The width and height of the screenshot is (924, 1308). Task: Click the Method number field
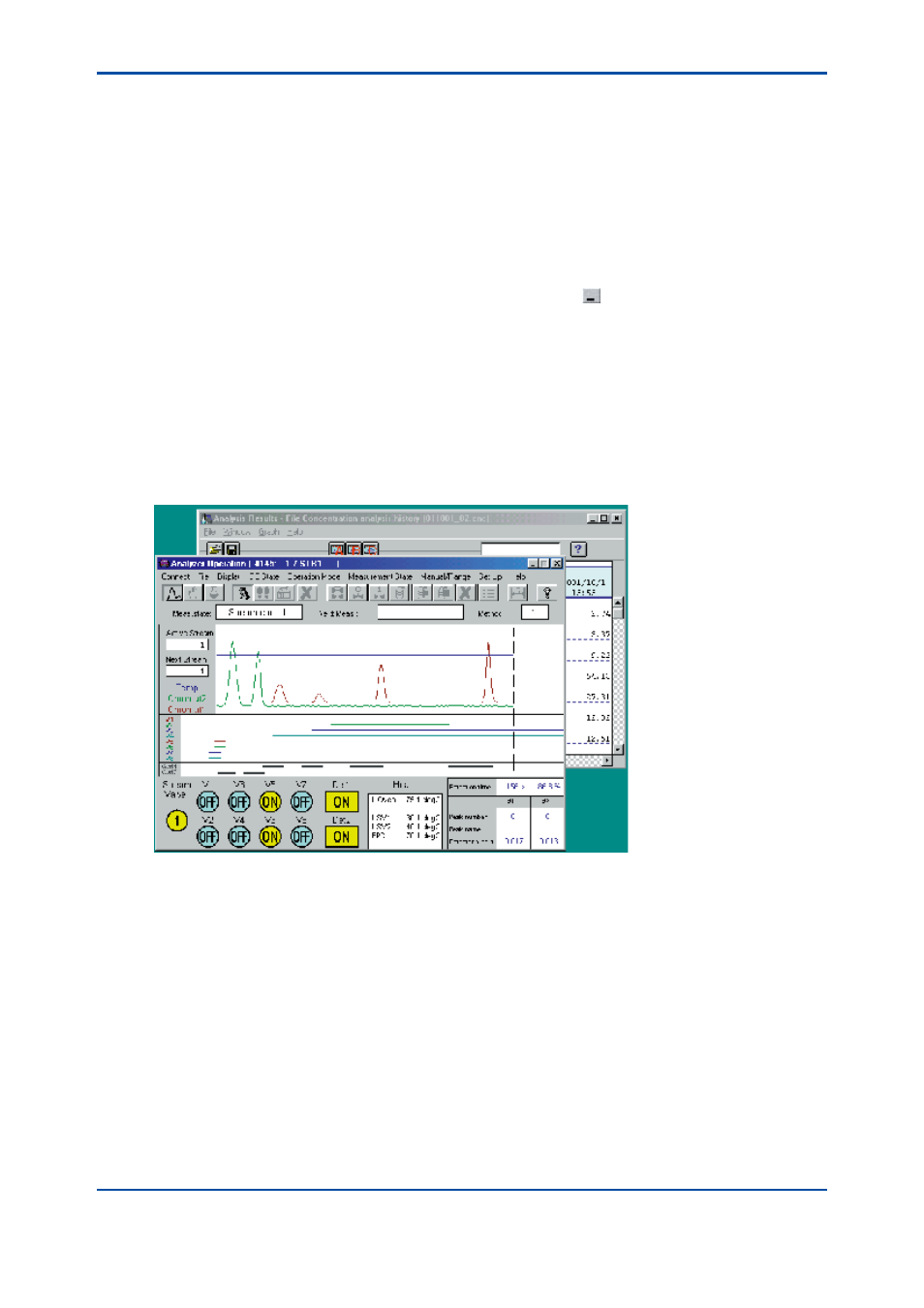click(535, 612)
